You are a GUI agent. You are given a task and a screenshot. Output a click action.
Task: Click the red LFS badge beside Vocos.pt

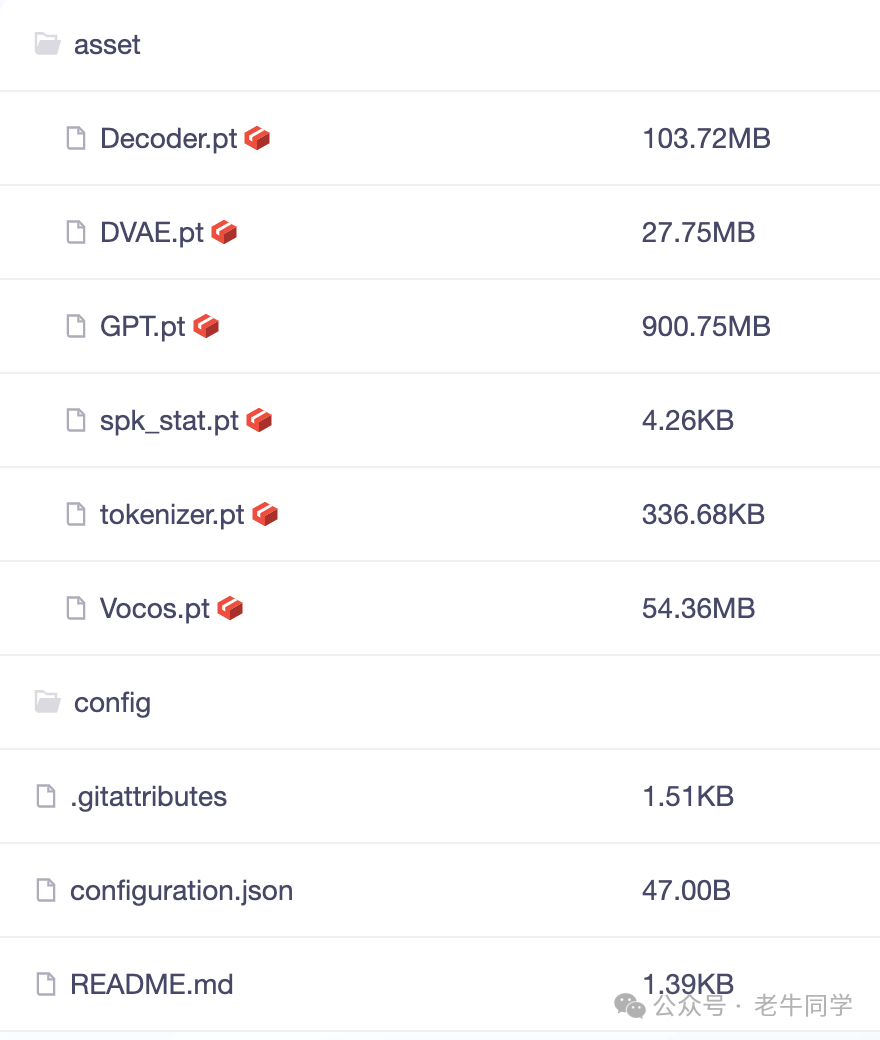pyautogui.click(x=230, y=608)
